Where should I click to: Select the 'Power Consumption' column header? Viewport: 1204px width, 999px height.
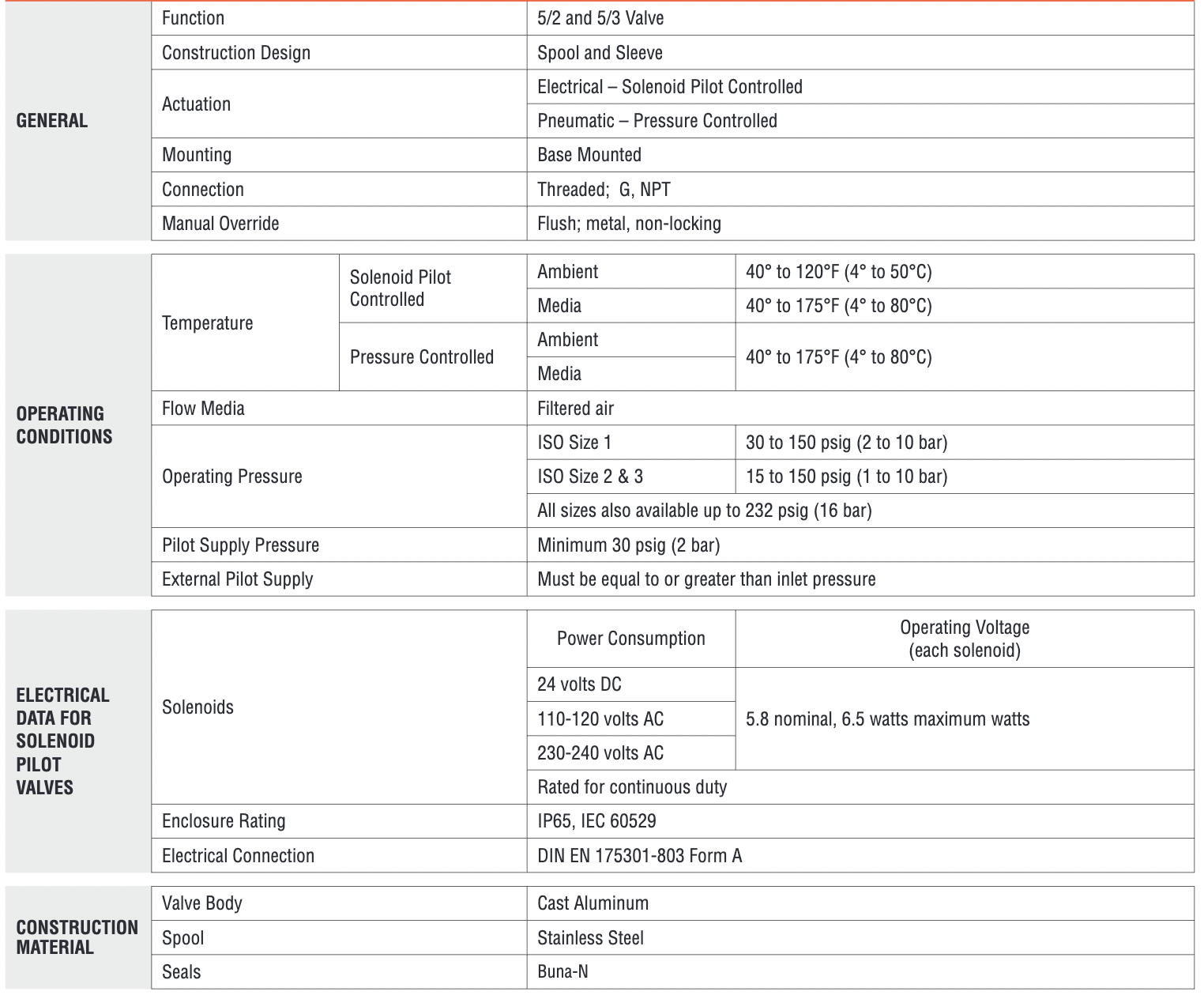tap(631, 639)
